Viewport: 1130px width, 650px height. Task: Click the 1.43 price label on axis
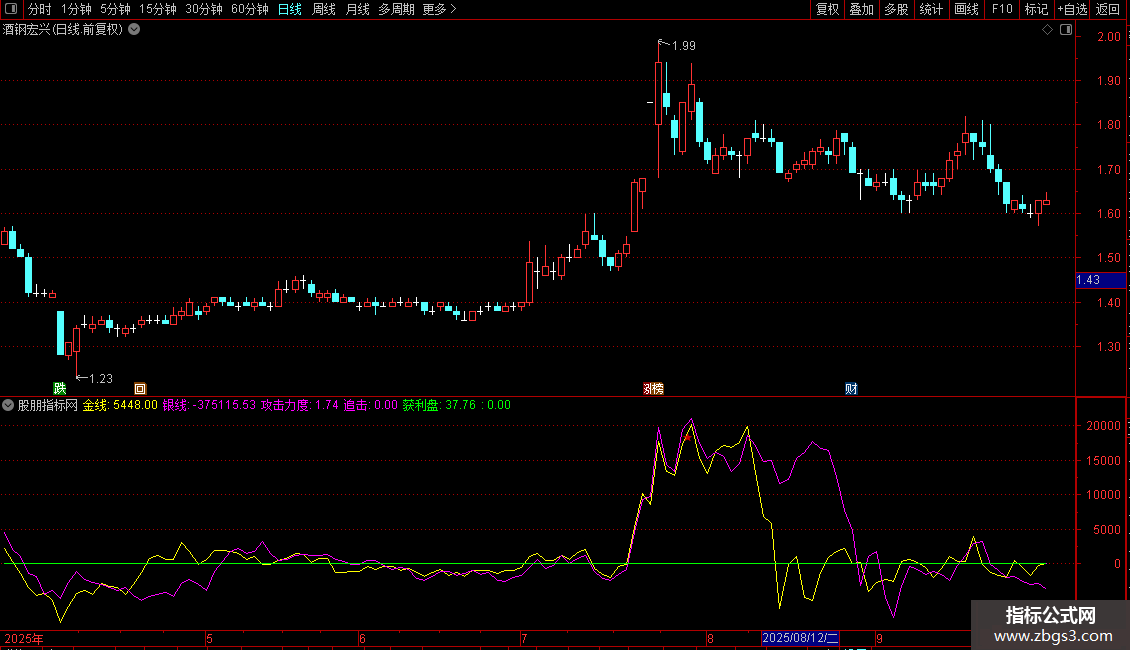coord(1100,280)
